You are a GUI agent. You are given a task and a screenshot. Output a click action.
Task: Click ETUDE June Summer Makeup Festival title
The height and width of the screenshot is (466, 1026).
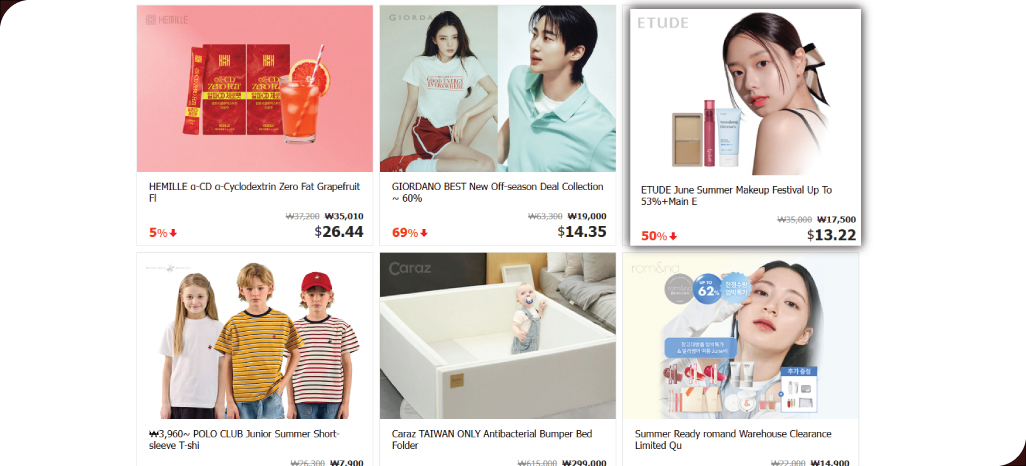pos(736,196)
